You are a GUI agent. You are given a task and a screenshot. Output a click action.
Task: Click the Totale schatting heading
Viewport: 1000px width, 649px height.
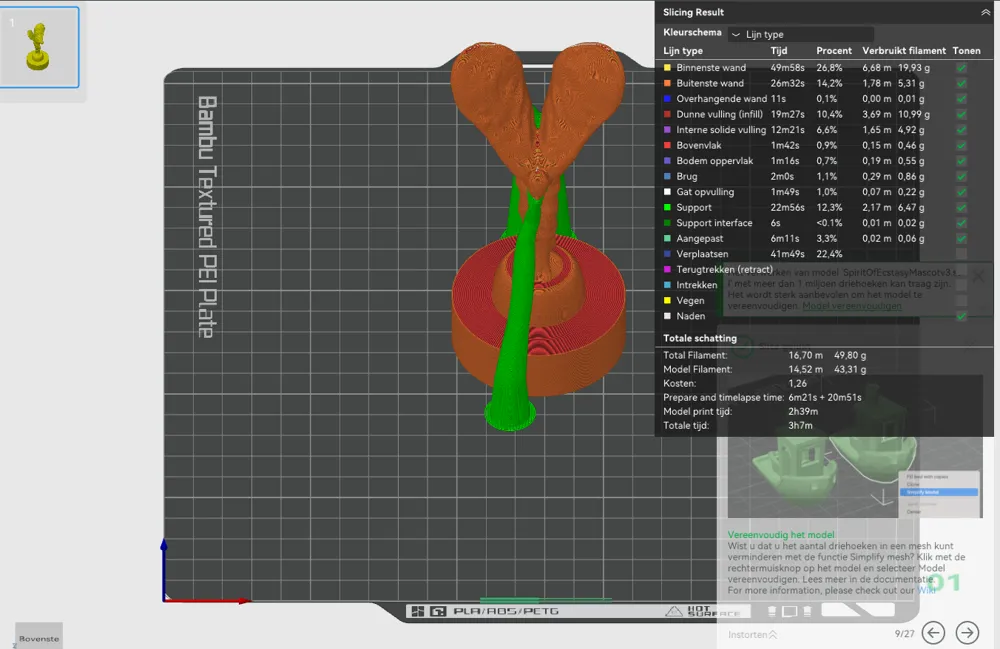(x=700, y=338)
